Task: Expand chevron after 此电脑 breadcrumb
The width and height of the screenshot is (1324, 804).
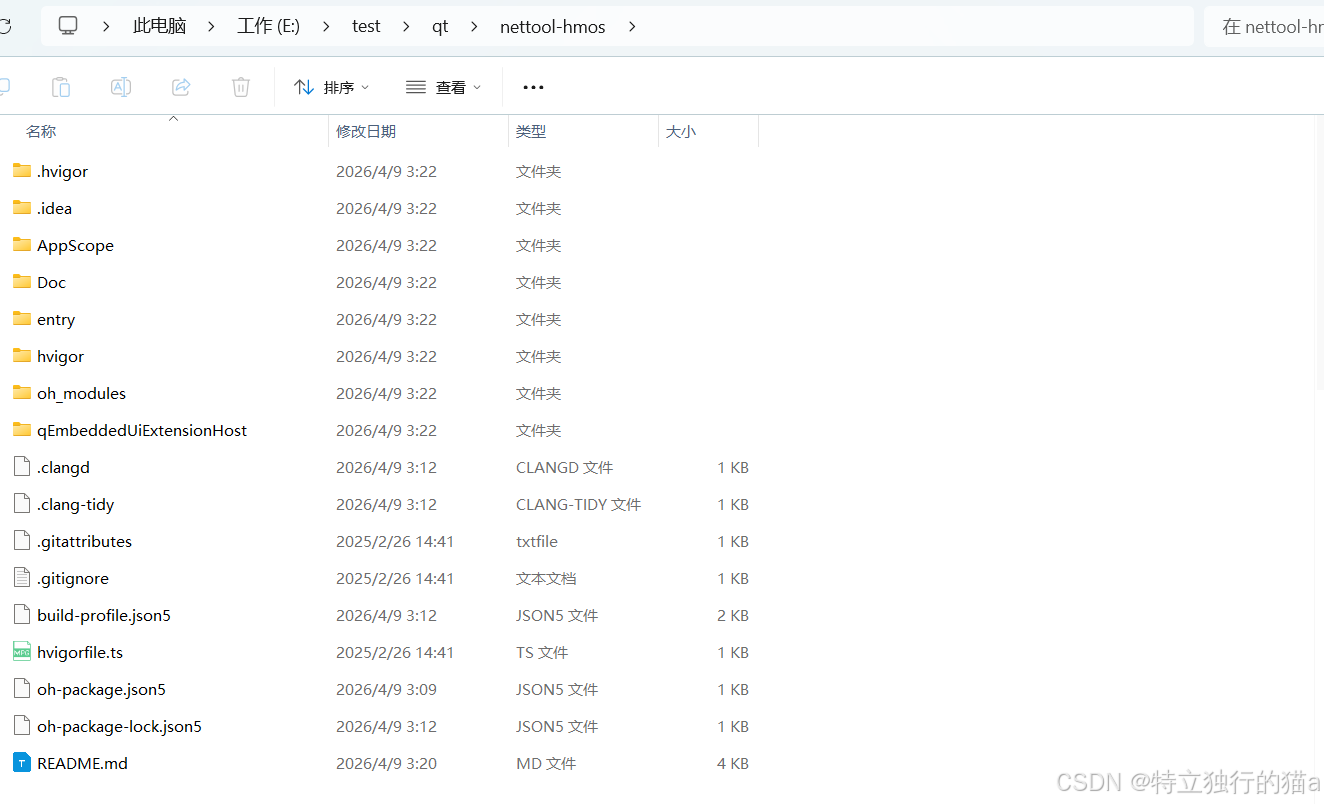Action: click(211, 26)
